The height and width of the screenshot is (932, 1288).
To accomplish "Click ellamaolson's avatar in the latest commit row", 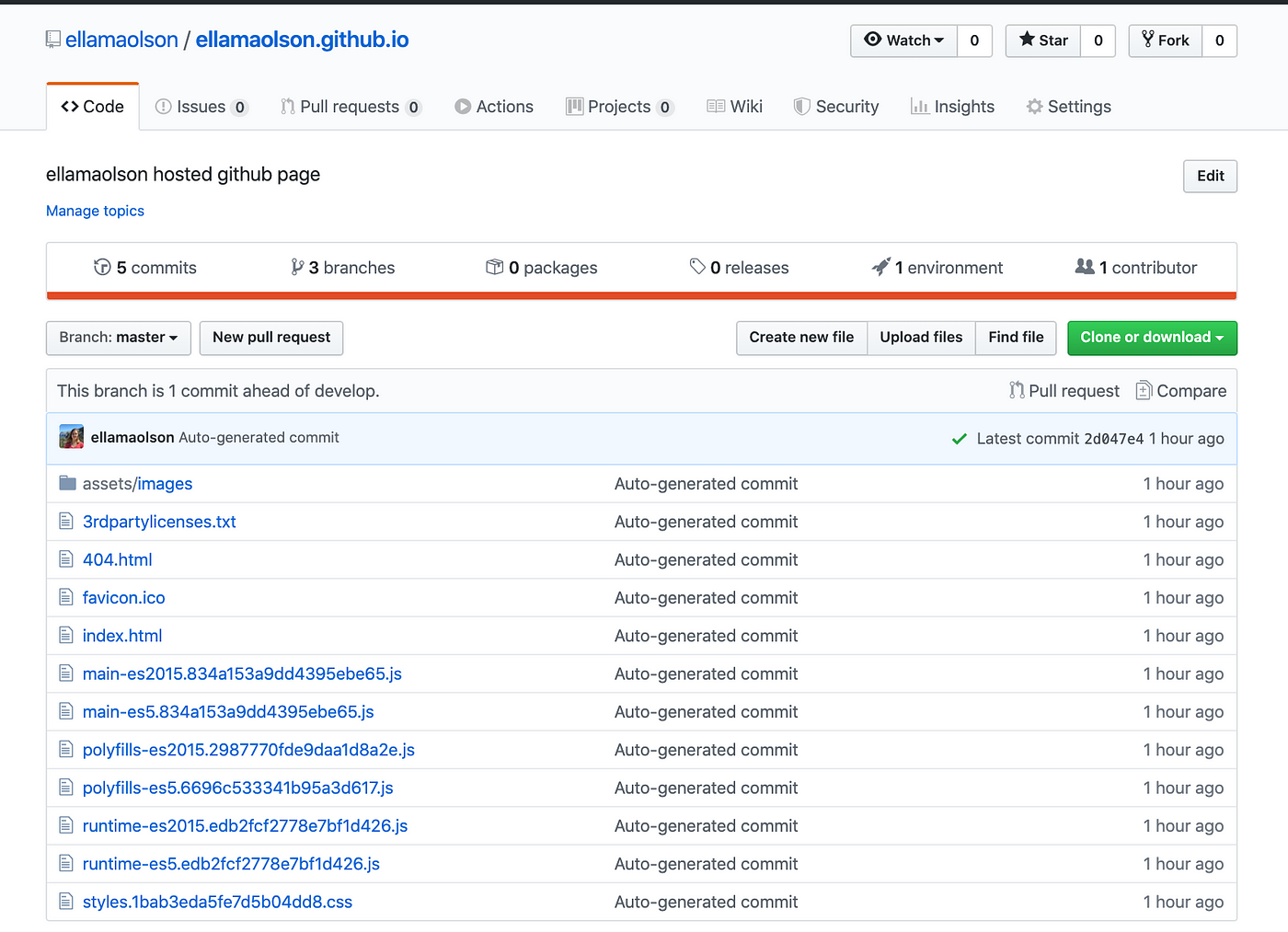I will tap(71, 437).
